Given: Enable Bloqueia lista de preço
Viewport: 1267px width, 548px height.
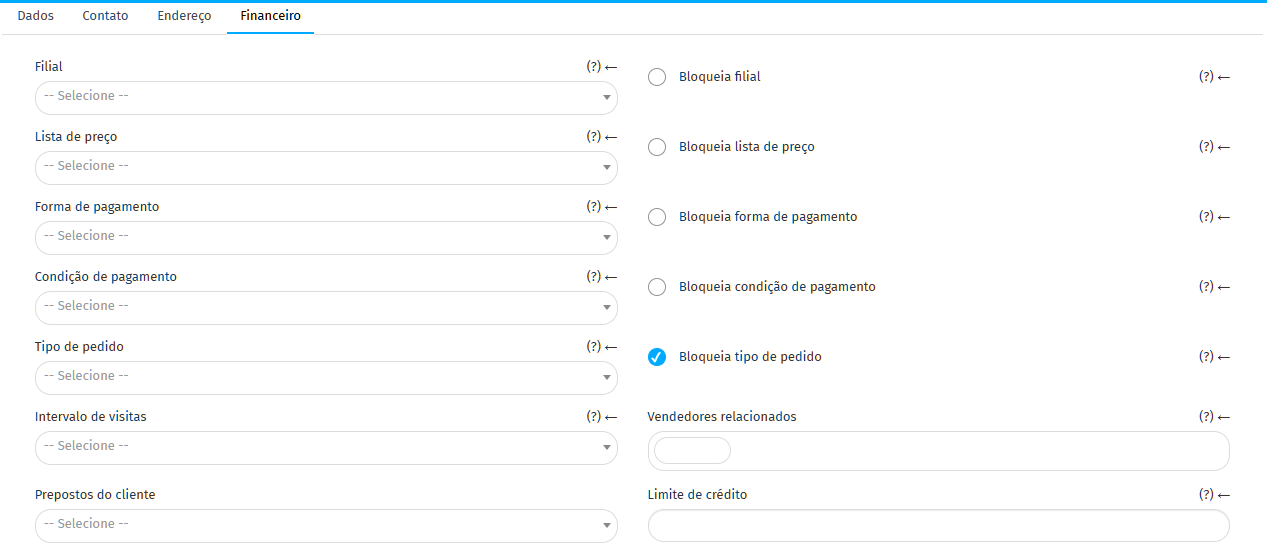Looking at the screenshot, I should click(x=657, y=147).
